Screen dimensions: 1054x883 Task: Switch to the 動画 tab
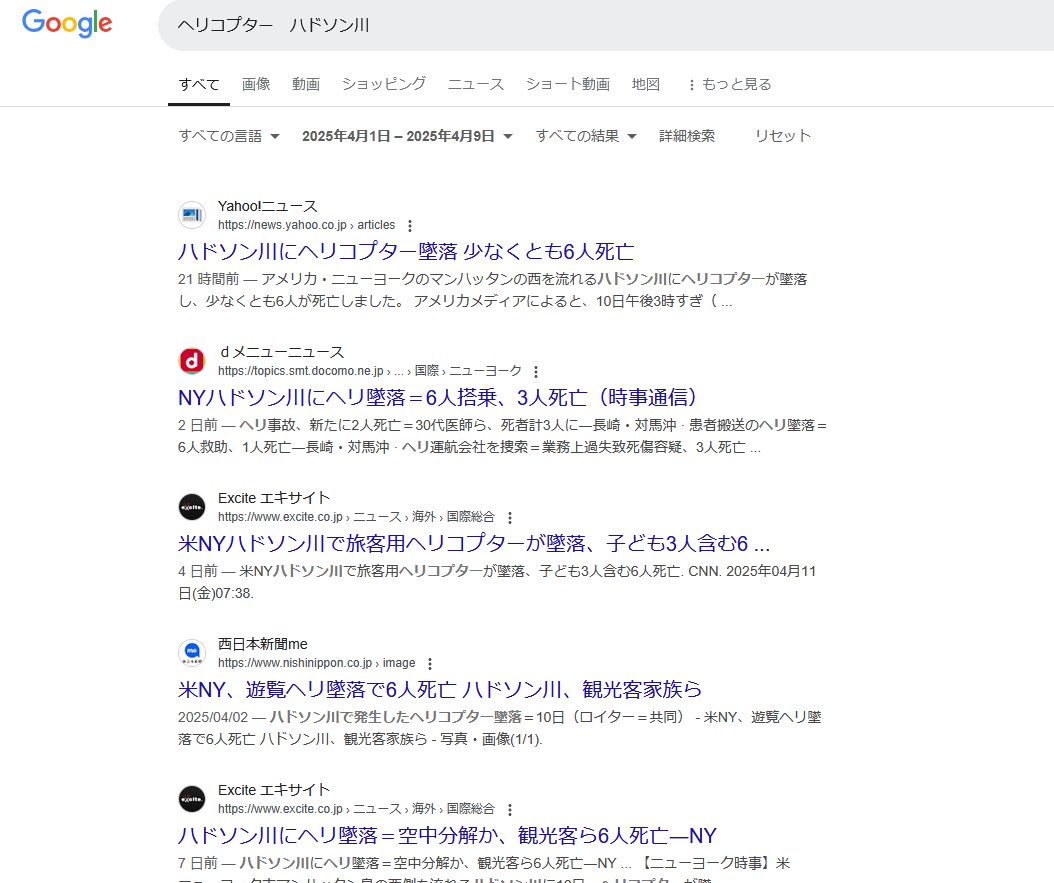306,84
